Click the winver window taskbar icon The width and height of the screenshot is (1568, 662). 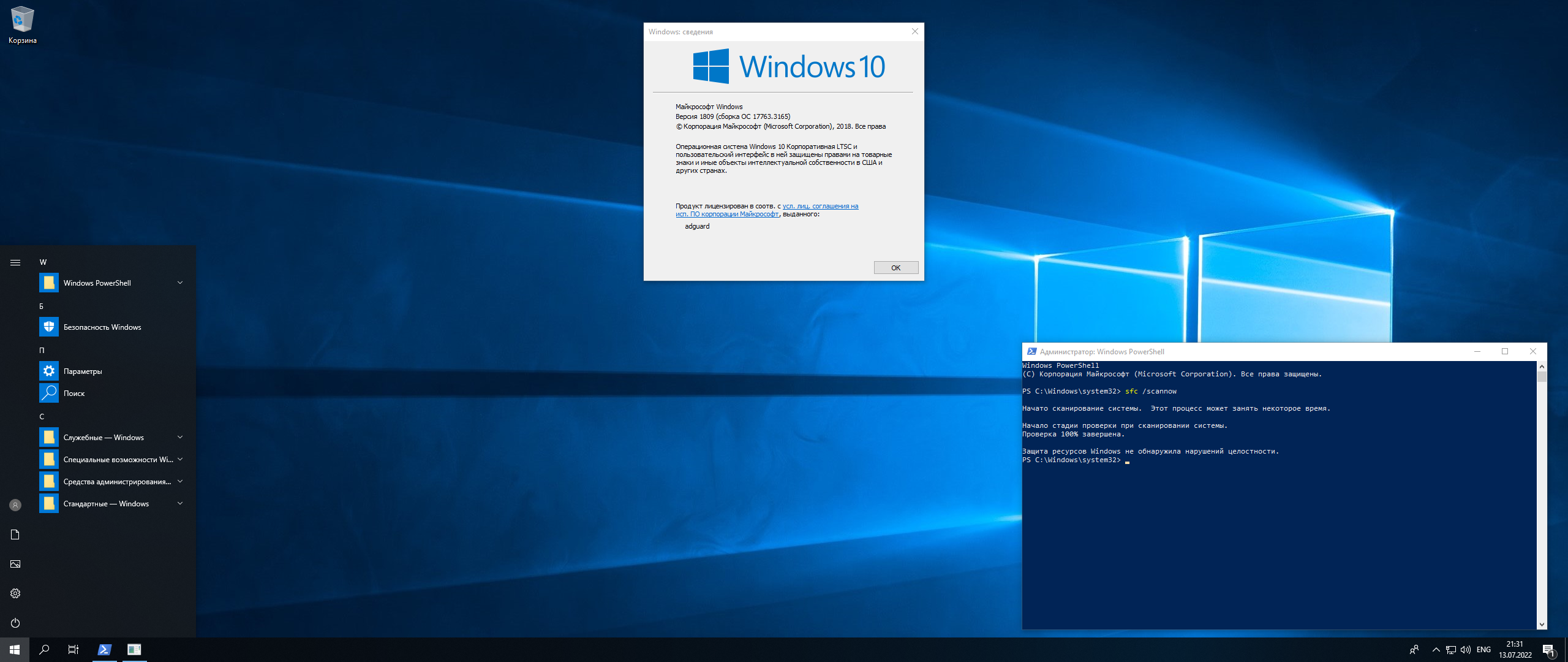(x=134, y=650)
